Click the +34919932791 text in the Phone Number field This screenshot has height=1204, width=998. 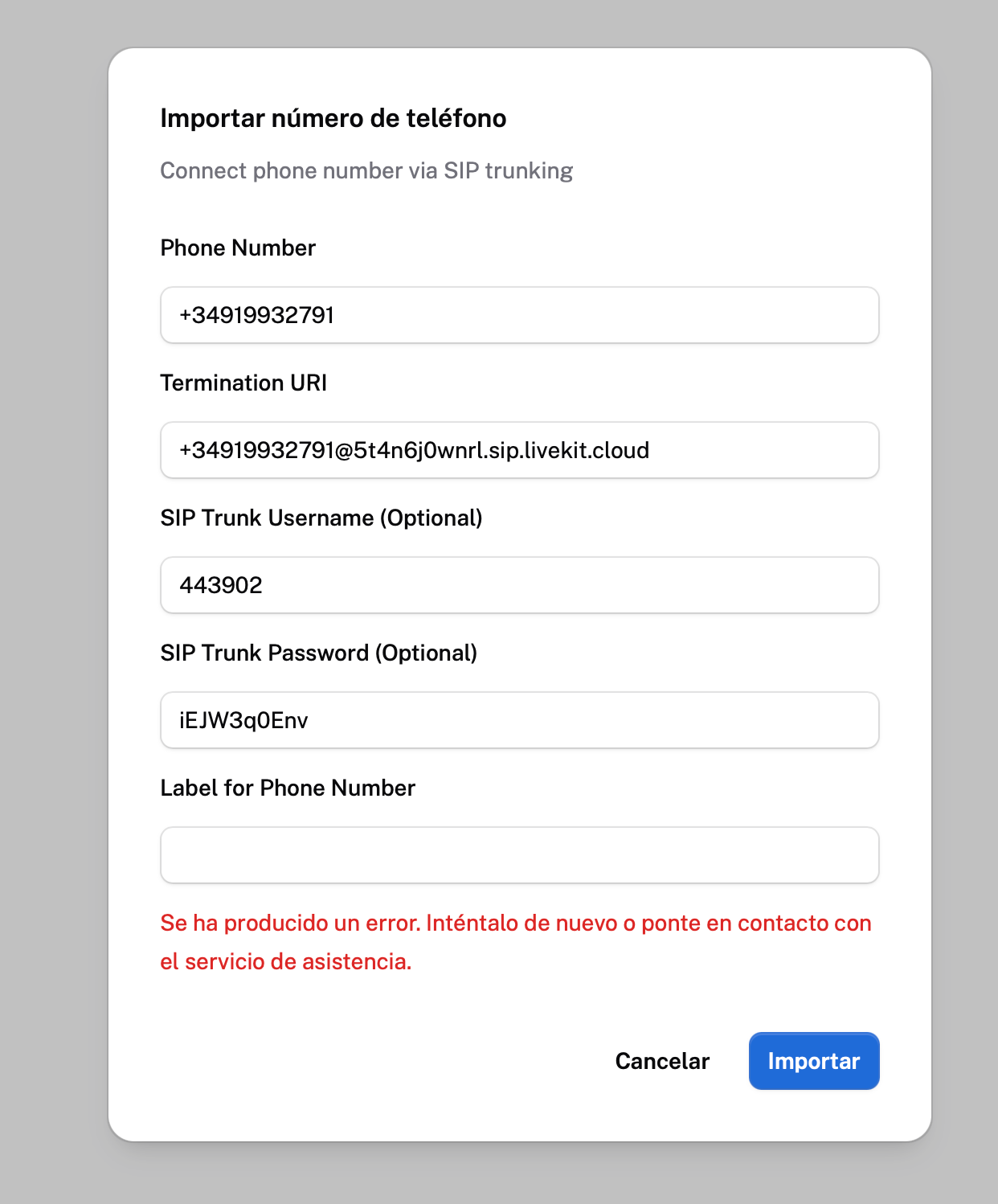257,315
